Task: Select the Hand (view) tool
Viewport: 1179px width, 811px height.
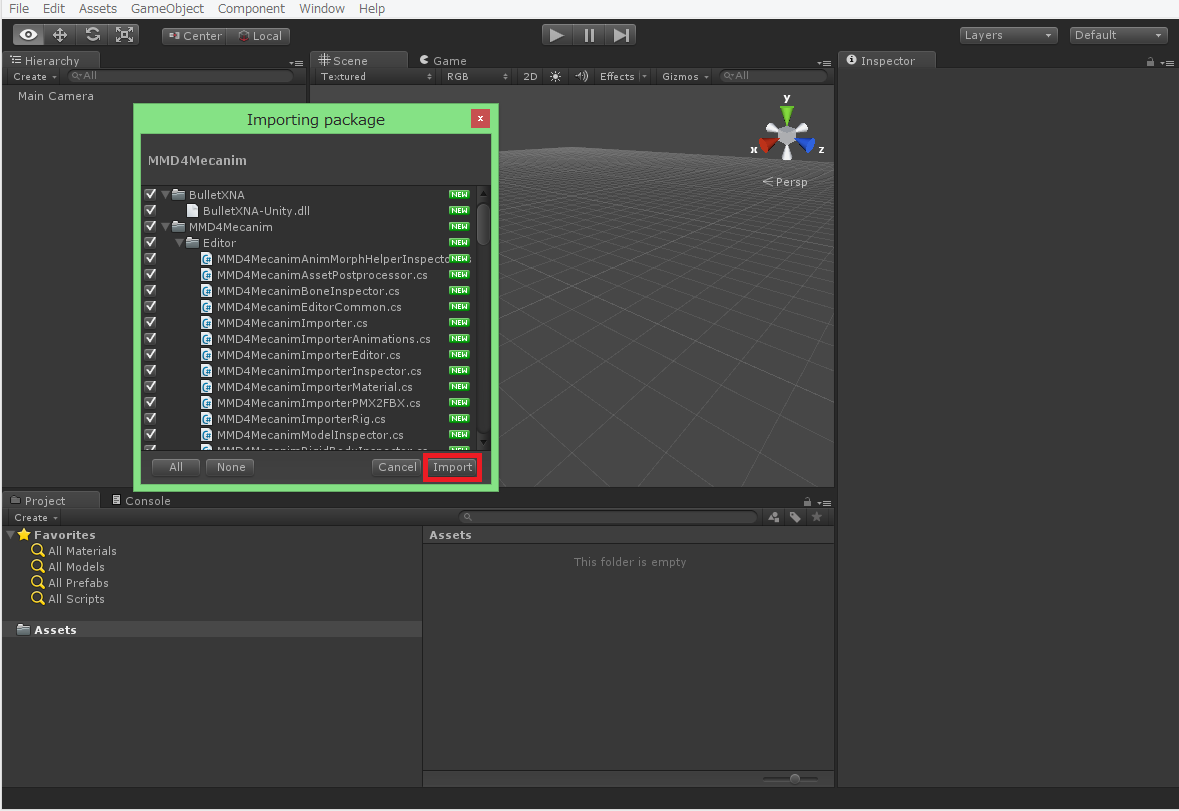Action: 28,35
